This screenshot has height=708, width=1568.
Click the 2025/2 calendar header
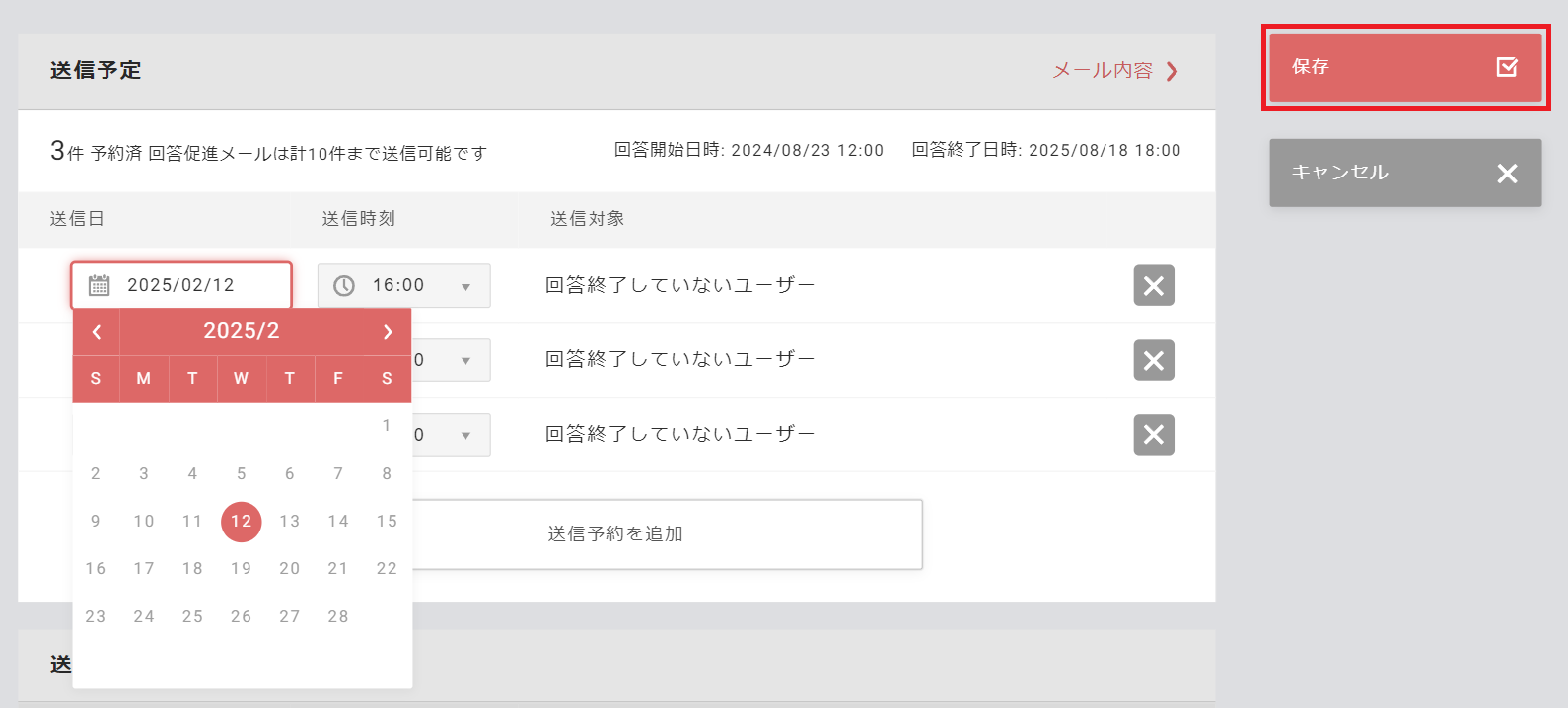pos(242,331)
